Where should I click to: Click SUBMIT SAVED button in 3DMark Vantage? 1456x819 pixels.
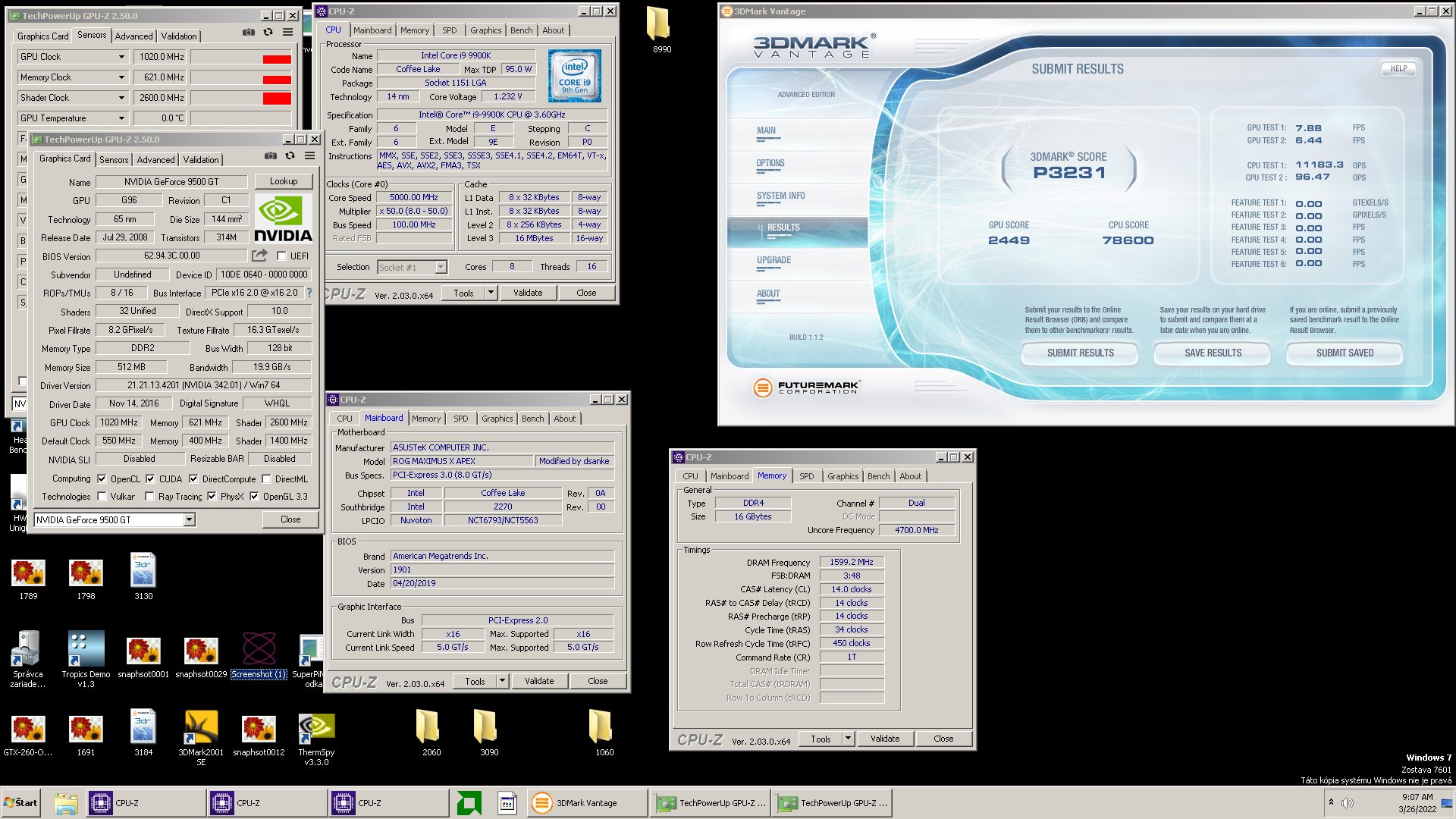pyautogui.click(x=1345, y=353)
